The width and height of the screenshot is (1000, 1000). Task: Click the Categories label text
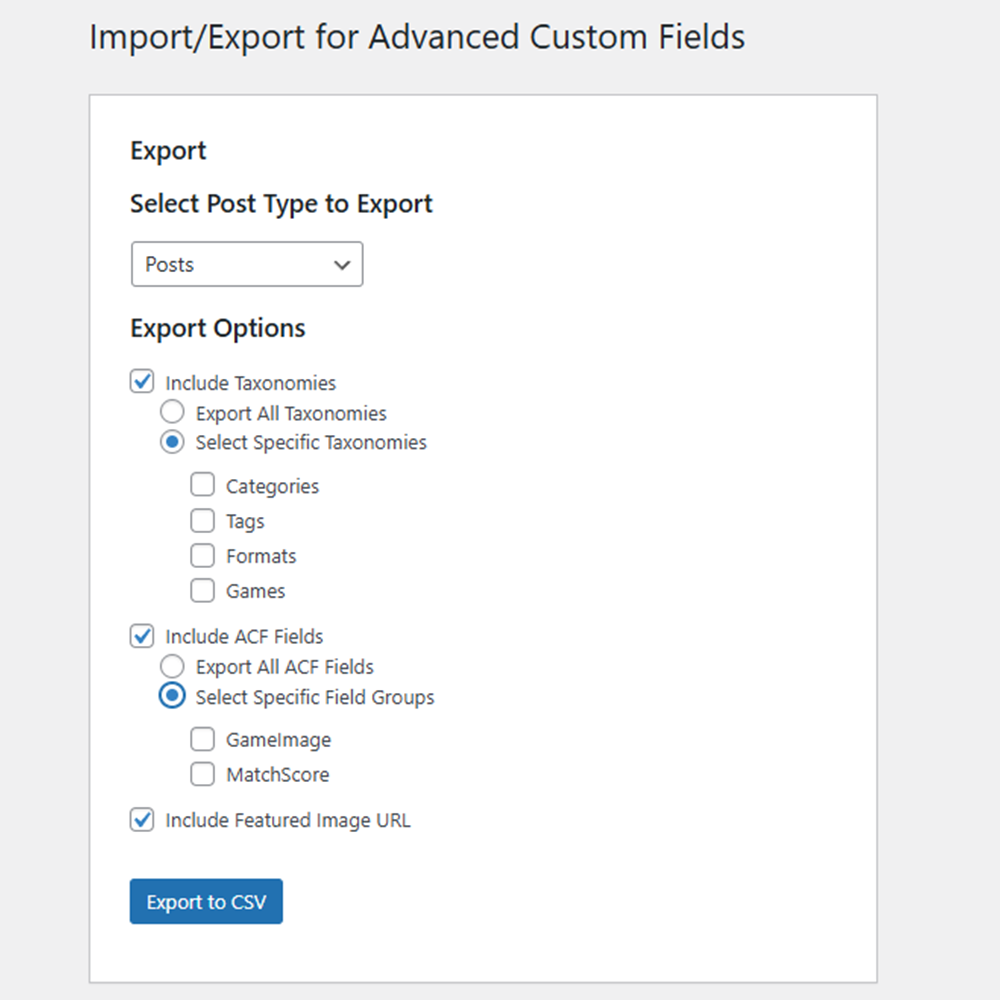click(x=272, y=487)
